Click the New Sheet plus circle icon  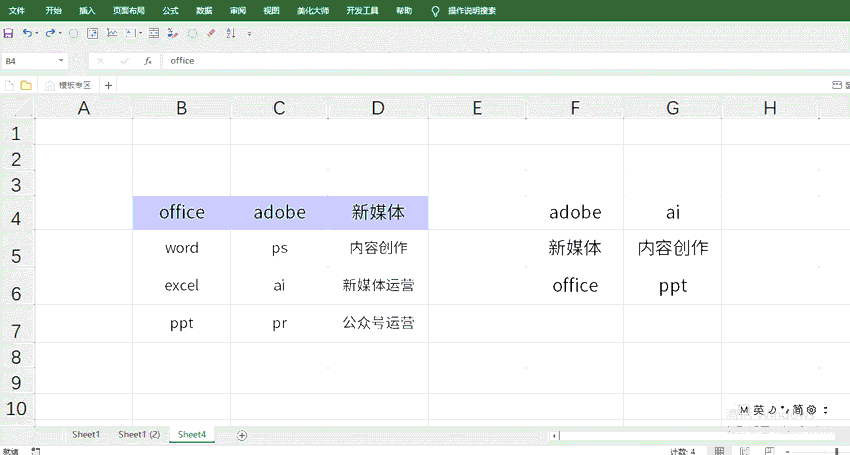tap(242, 435)
